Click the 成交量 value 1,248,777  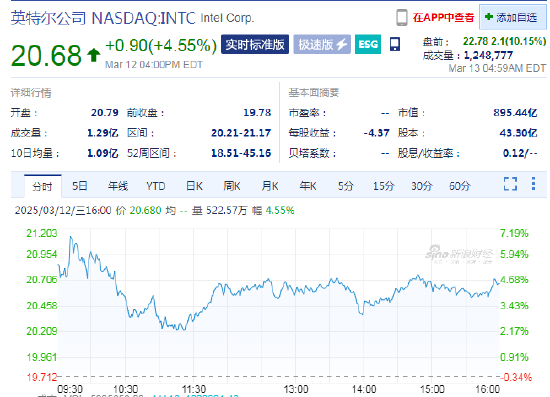click(488, 55)
